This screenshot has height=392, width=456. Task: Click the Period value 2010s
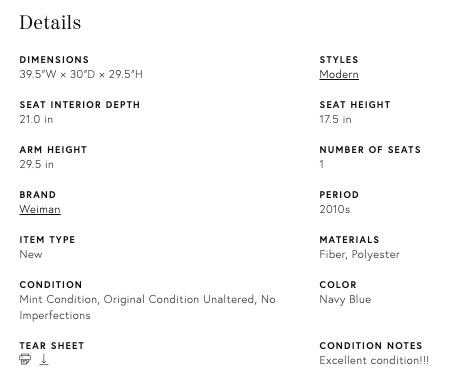(x=335, y=209)
